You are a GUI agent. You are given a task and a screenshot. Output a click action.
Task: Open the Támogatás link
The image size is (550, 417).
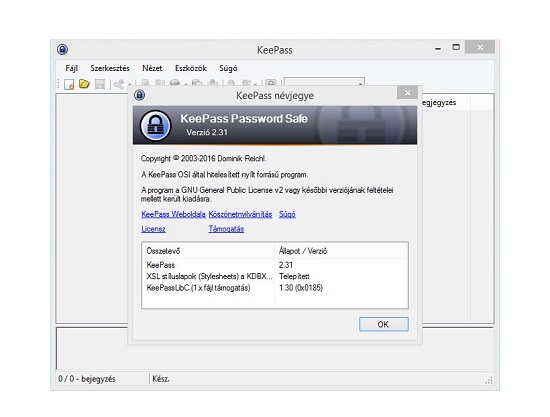(x=226, y=229)
